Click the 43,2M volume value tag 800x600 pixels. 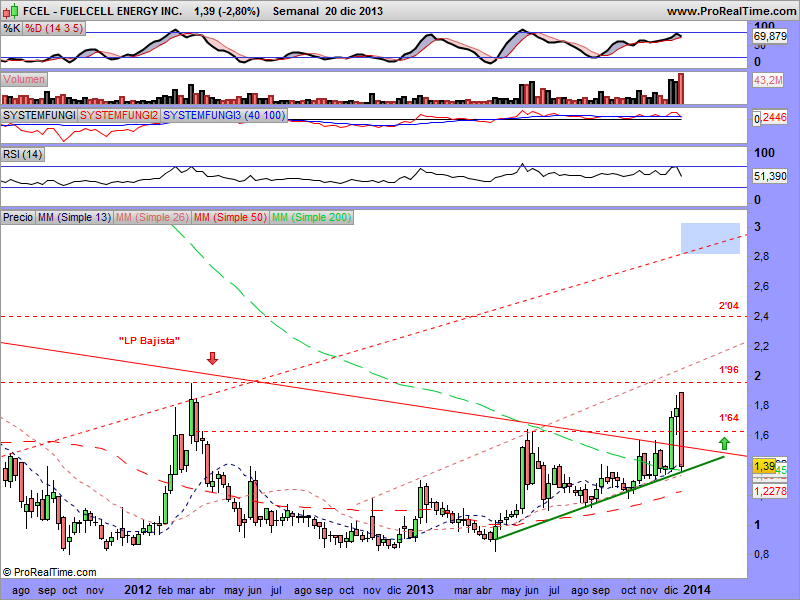(x=768, y=80)
